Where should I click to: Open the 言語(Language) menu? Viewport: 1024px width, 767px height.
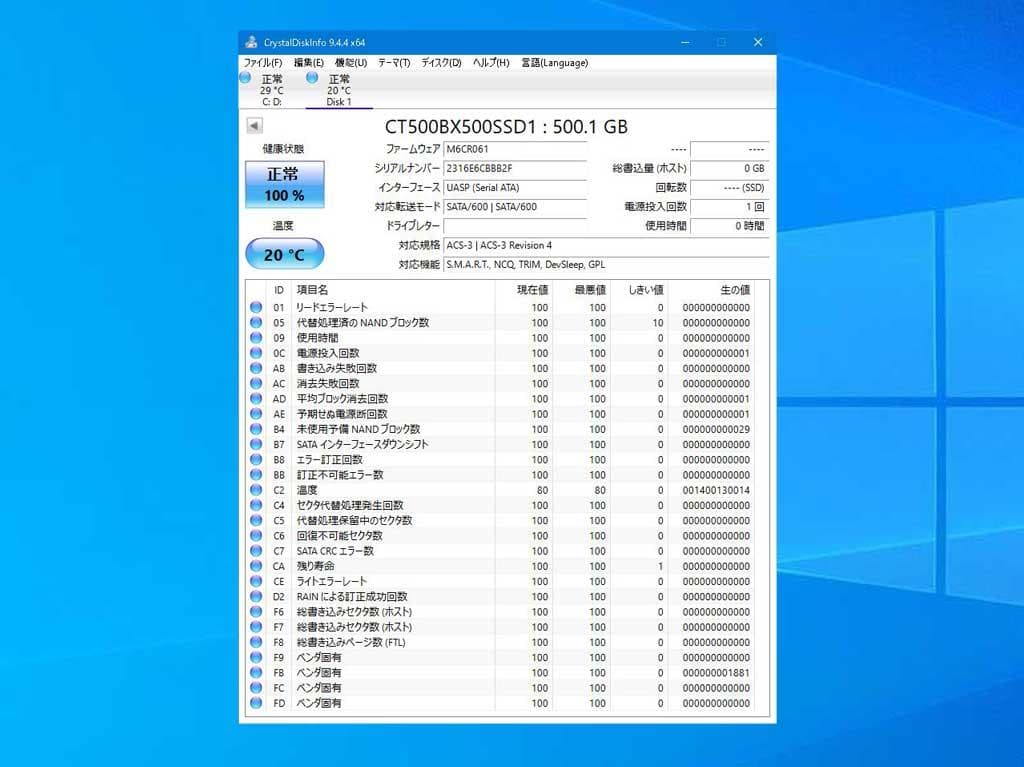tap(554, 62)
